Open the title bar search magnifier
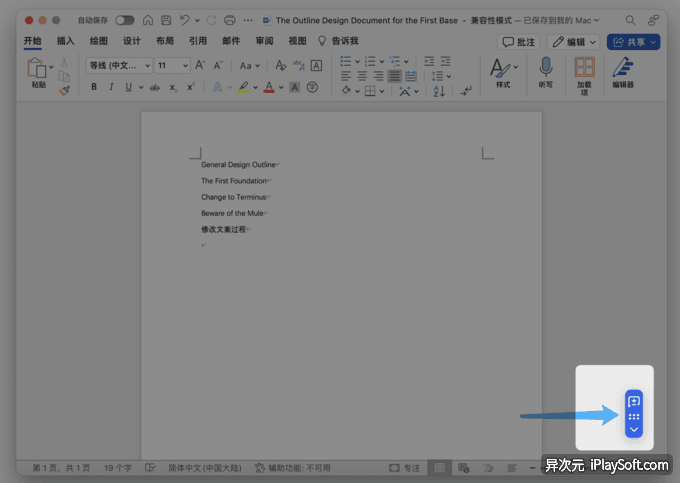 [630, 20]
